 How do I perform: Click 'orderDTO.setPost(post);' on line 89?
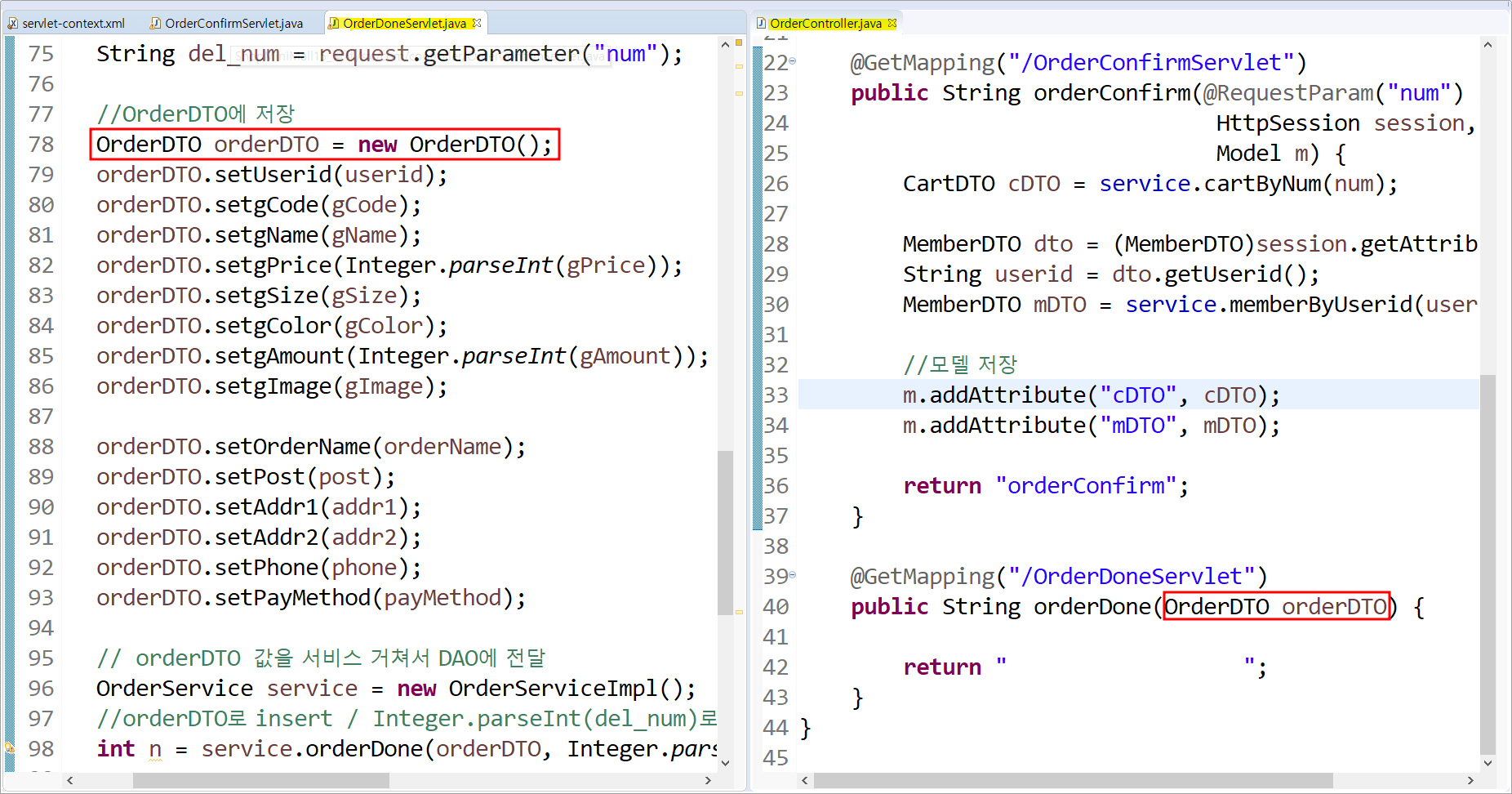click(246, 477)
